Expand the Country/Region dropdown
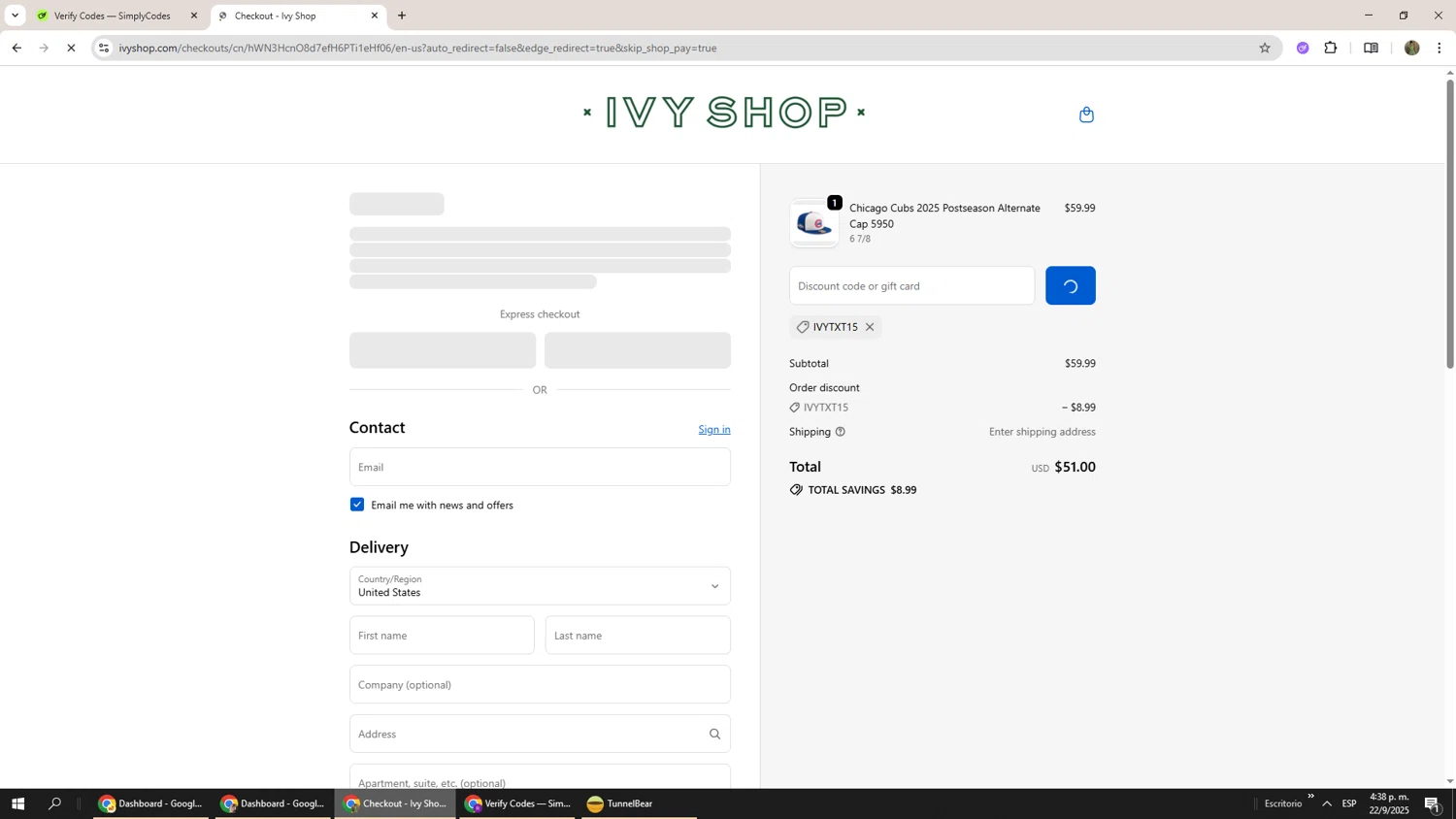 click(540, 586)
